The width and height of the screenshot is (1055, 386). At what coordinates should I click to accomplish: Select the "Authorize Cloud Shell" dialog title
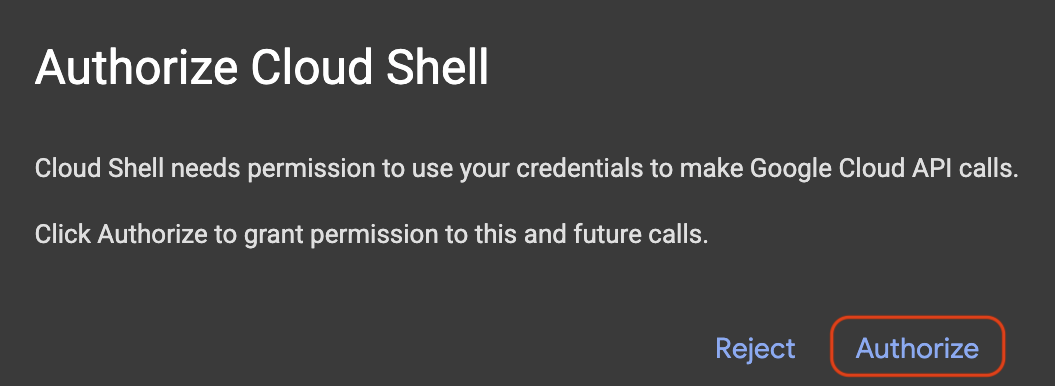click(x=262, y=67)
